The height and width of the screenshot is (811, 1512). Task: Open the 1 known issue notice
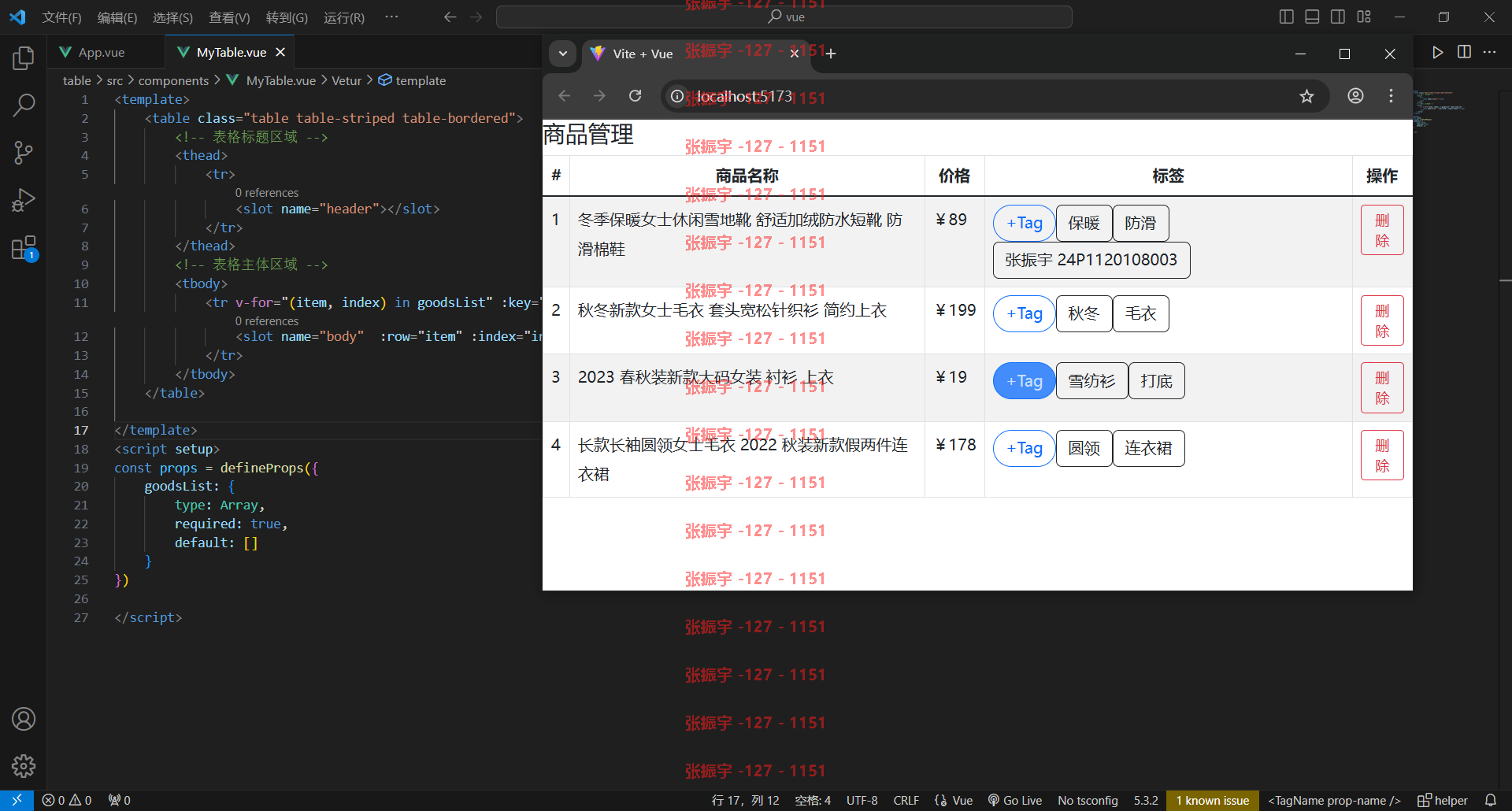coord(1213,800)
